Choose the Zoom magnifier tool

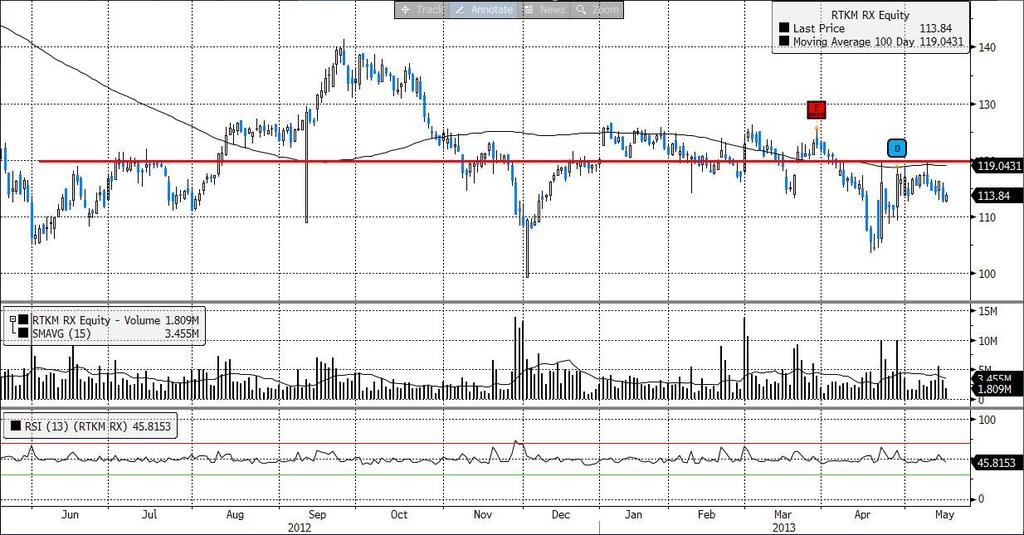pyautogui.click(x=598, y=10)
